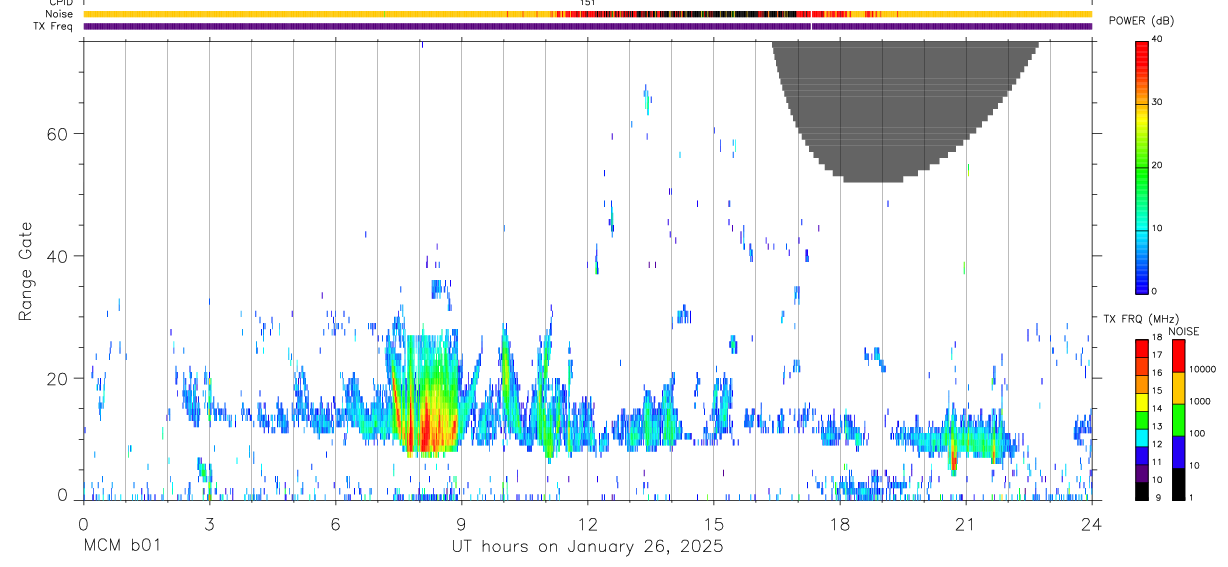Click the 151 CPID marker text

tap(588, 3)
